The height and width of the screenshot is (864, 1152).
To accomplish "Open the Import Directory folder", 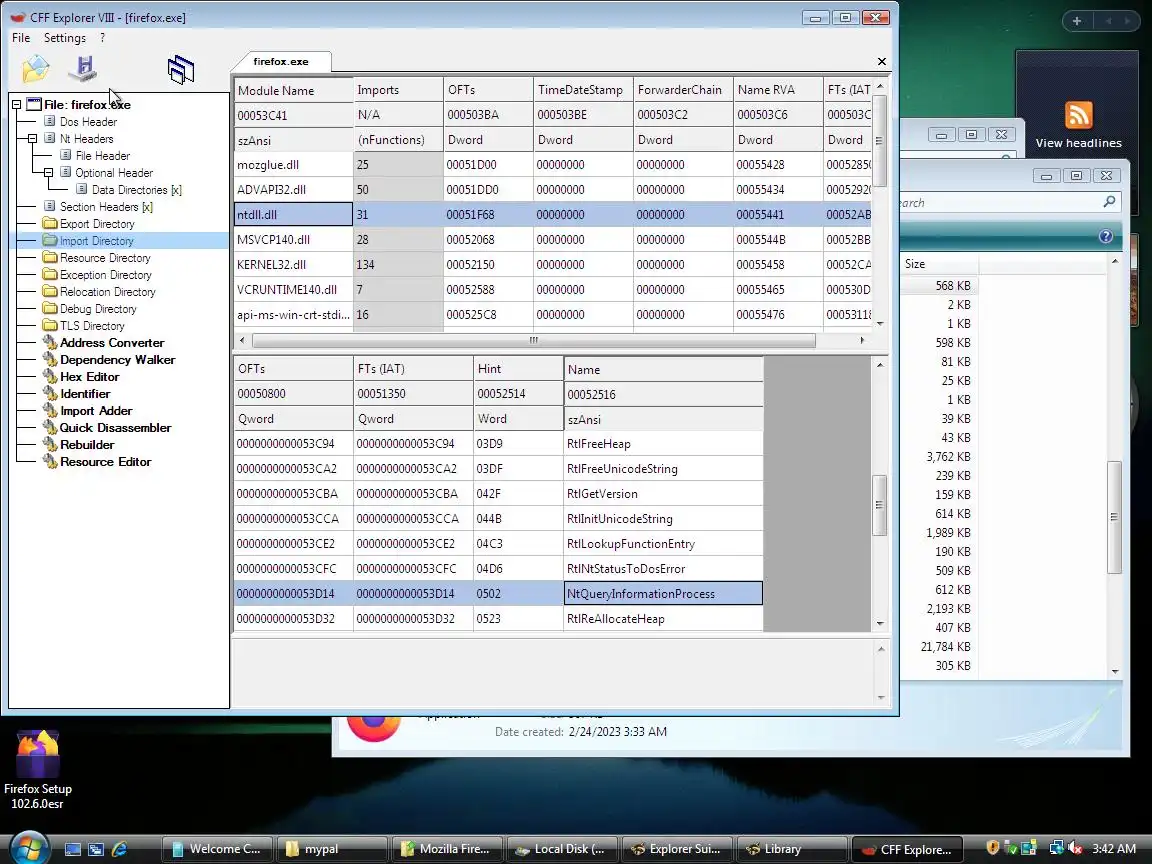I will coord(97,241).
